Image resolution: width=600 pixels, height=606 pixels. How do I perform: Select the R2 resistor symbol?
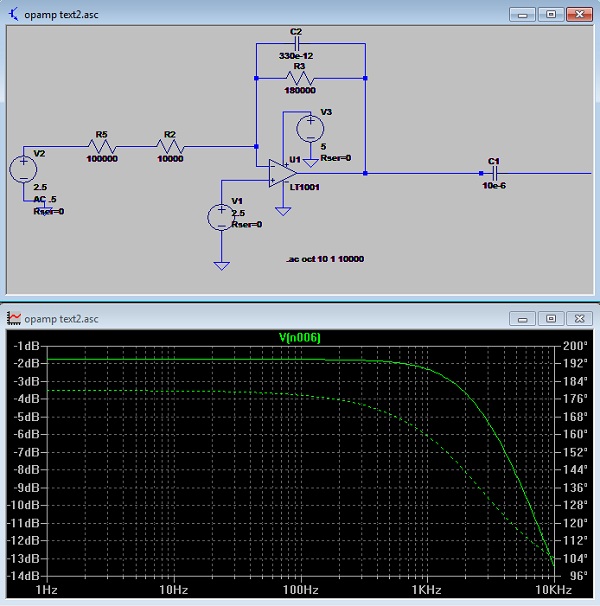(170, 146)
